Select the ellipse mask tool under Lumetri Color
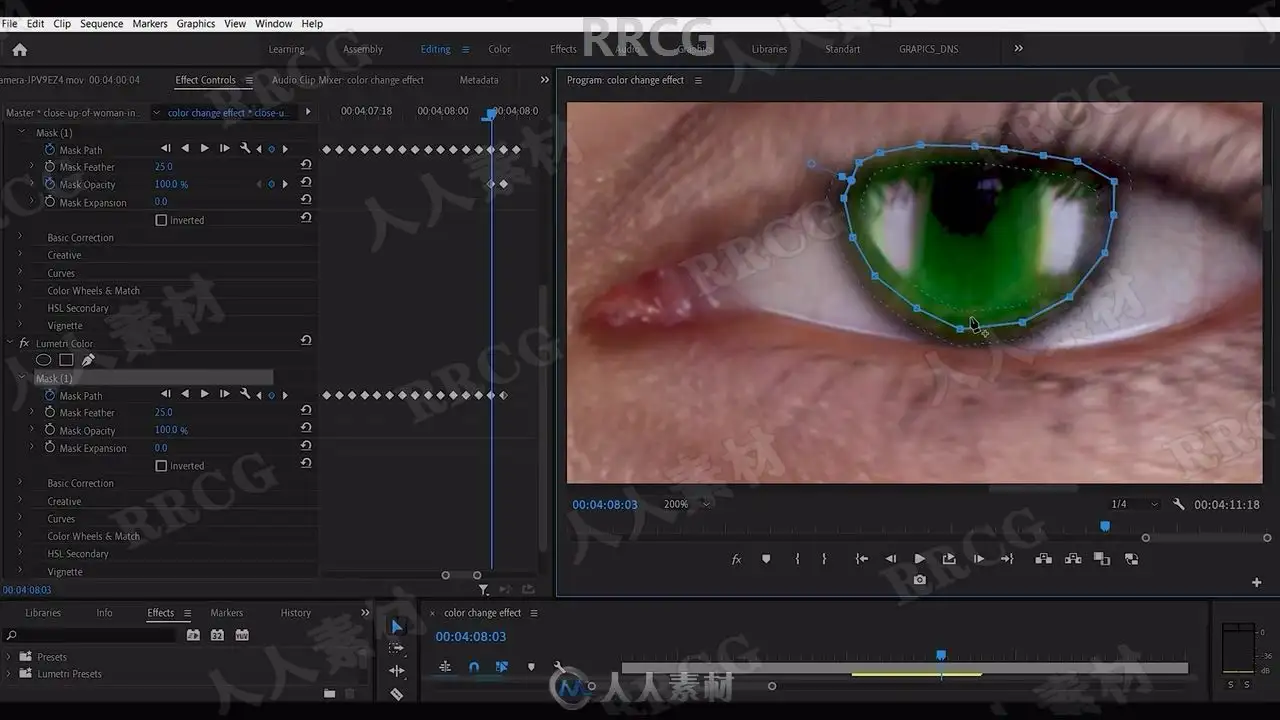Screen dimensions: 1280x720 [x=44, y=360]
